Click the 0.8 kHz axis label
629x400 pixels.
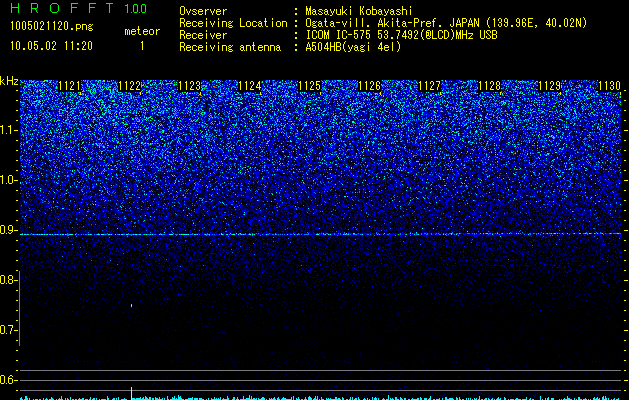coord(7,280)
